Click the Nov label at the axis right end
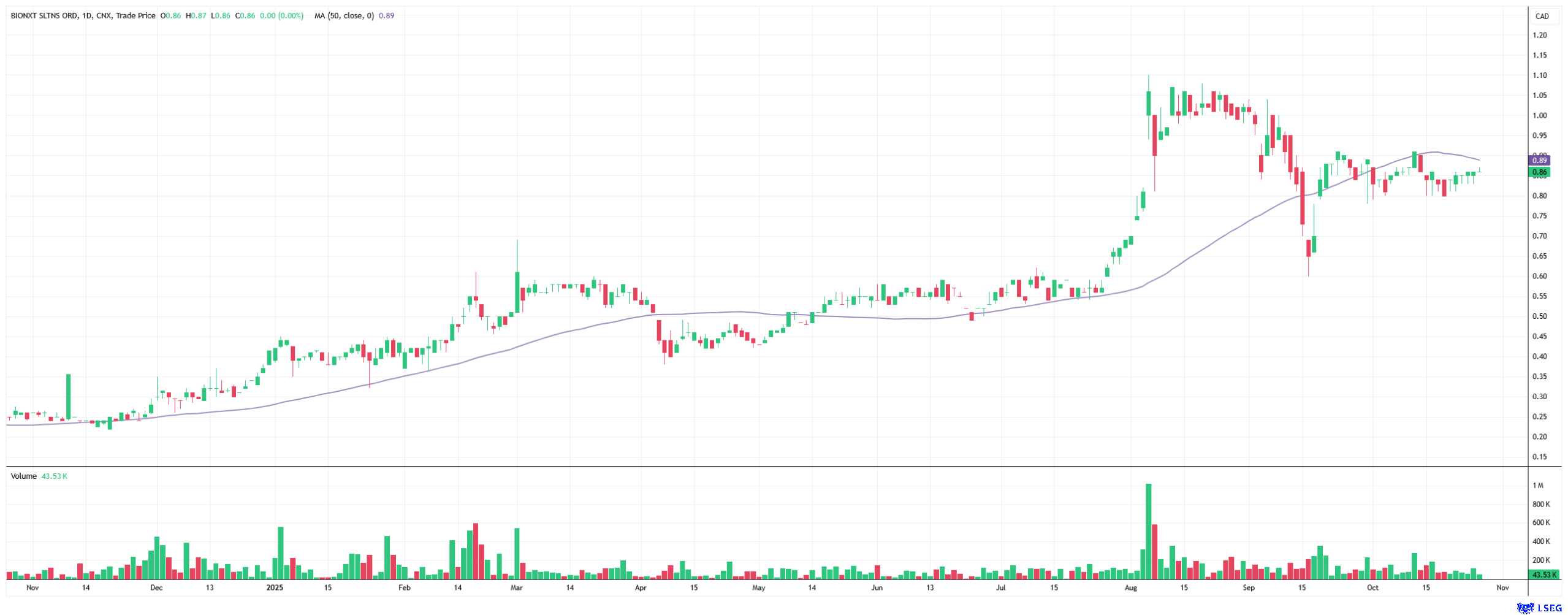The height and width of the screenshot is (615, 1568). tap(1502, 588)
